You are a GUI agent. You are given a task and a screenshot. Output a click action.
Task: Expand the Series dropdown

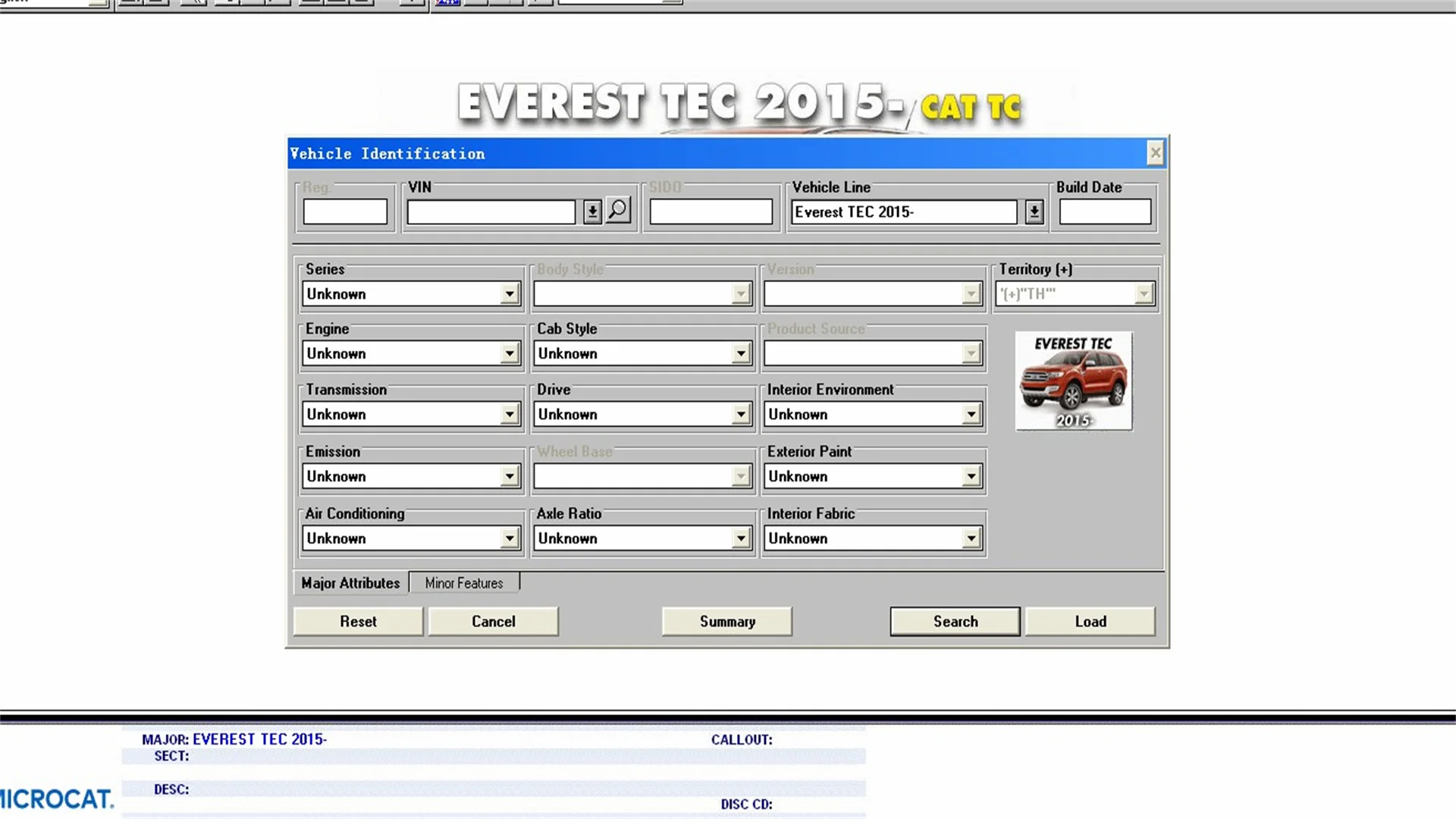tap(509, 294)
